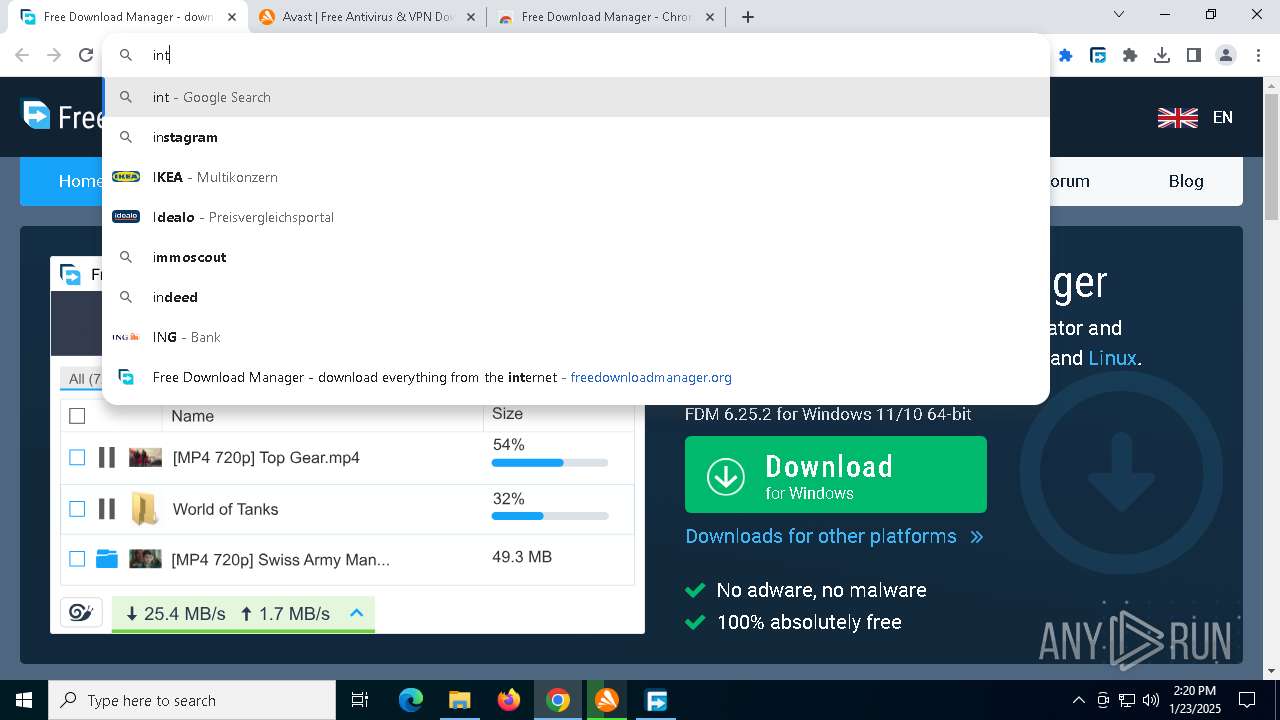Click the taskbar search box
Image resolution: width=1280 pixels, height=720 pixels.
click(192, 700)
